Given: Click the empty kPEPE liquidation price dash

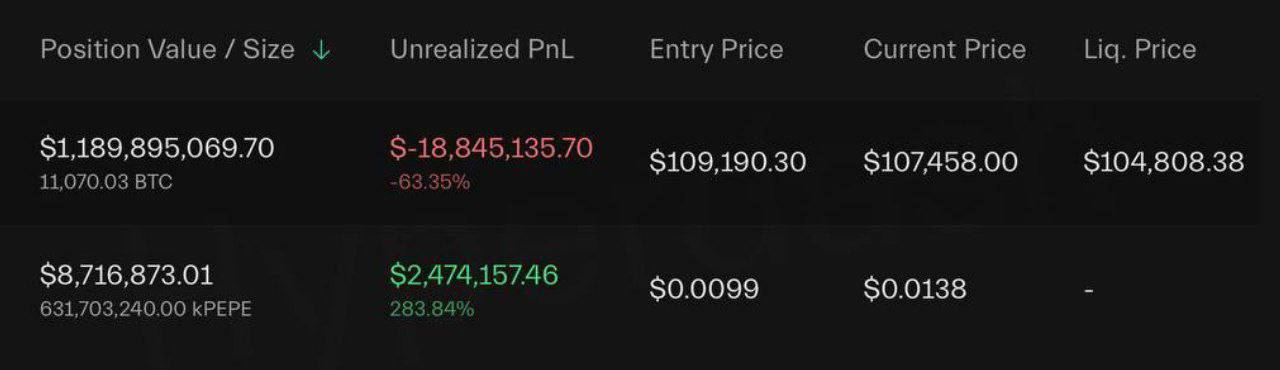Looking at the screenshot, I should click(x=1089, y=290).
